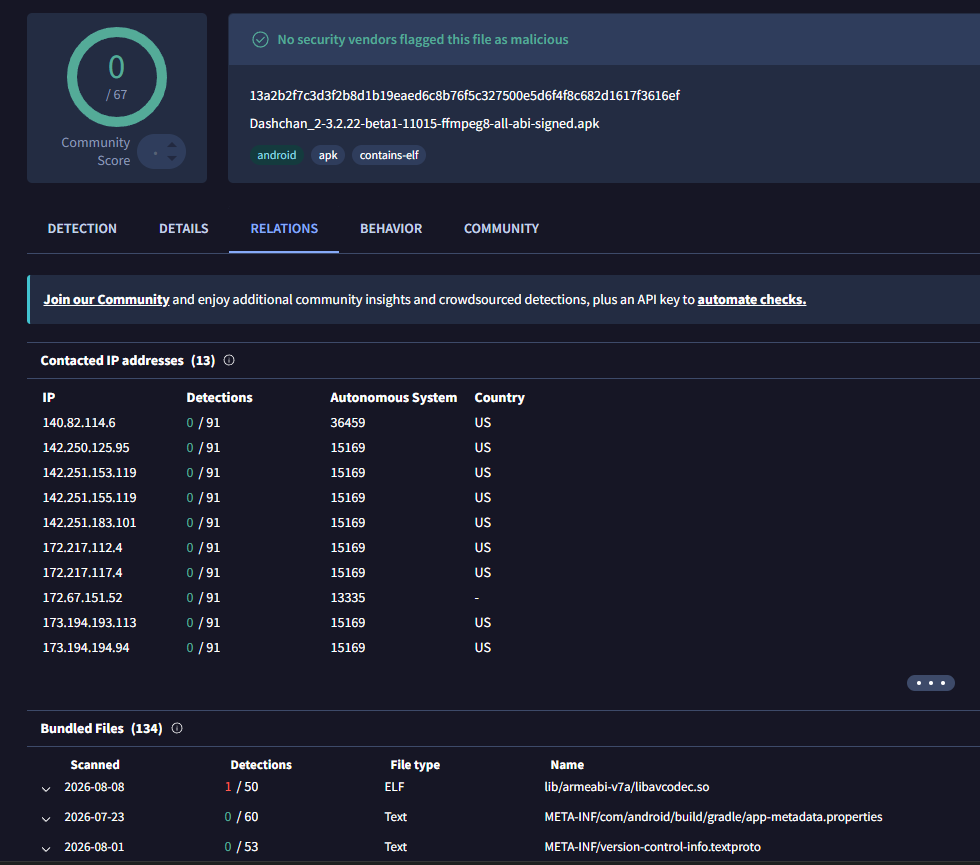Click the apk tag
980x865 pixels.
point(328,155)
